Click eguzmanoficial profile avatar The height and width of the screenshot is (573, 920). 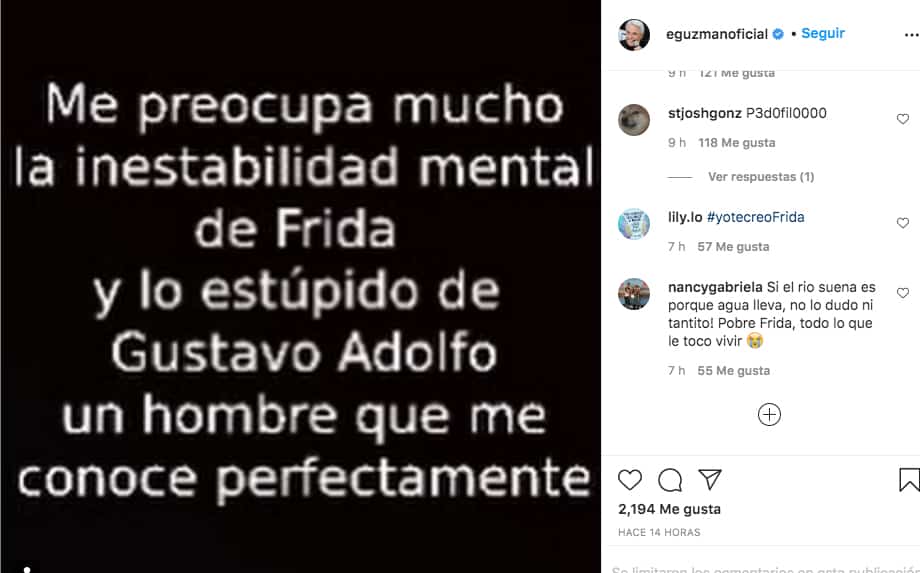(x=634, y=35)
